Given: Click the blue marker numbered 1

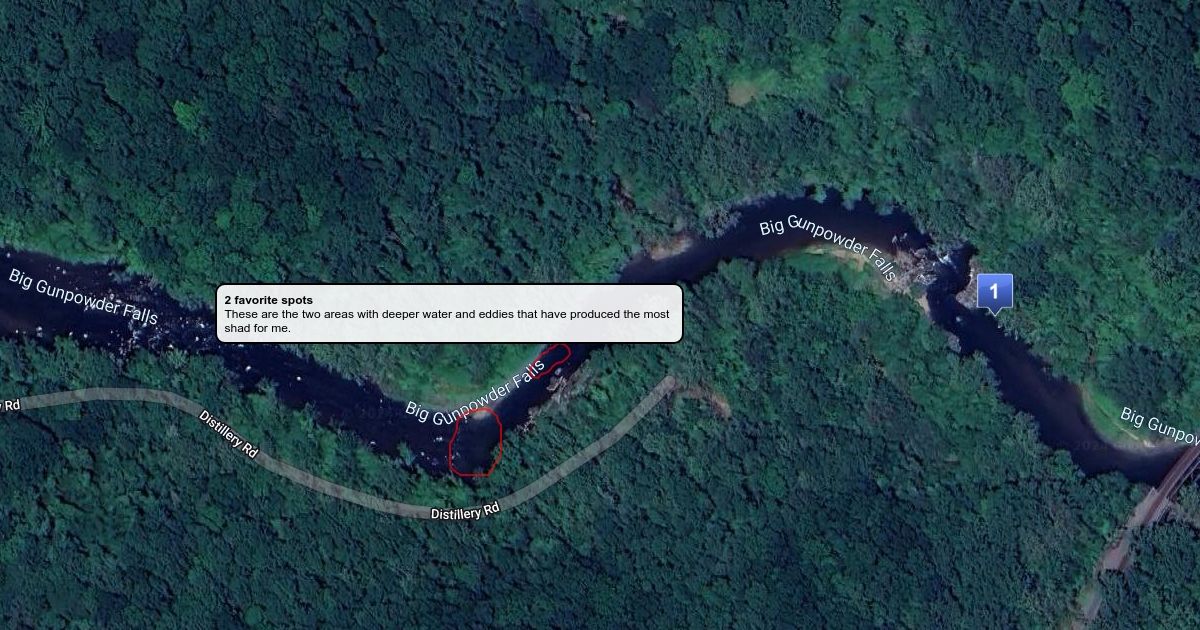Looking at the screenshot, I should [994, 292].
